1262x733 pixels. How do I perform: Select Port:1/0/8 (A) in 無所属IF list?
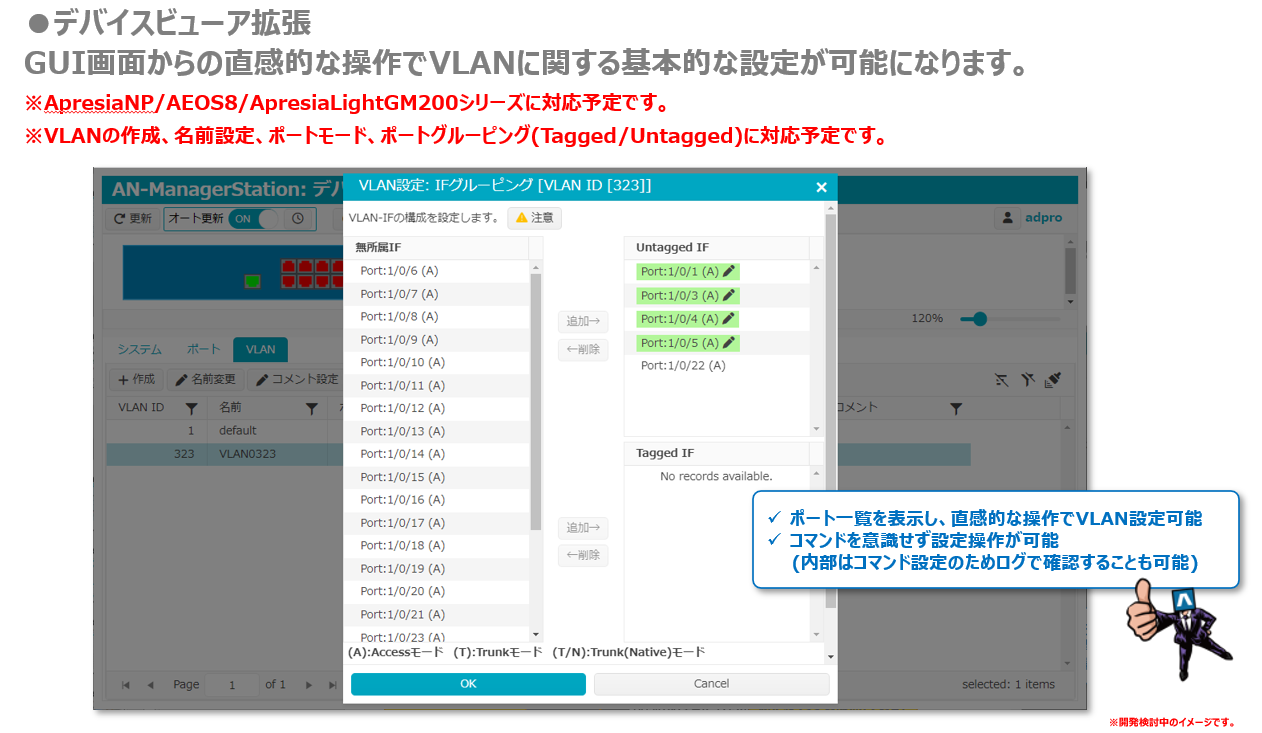(436, 317)
